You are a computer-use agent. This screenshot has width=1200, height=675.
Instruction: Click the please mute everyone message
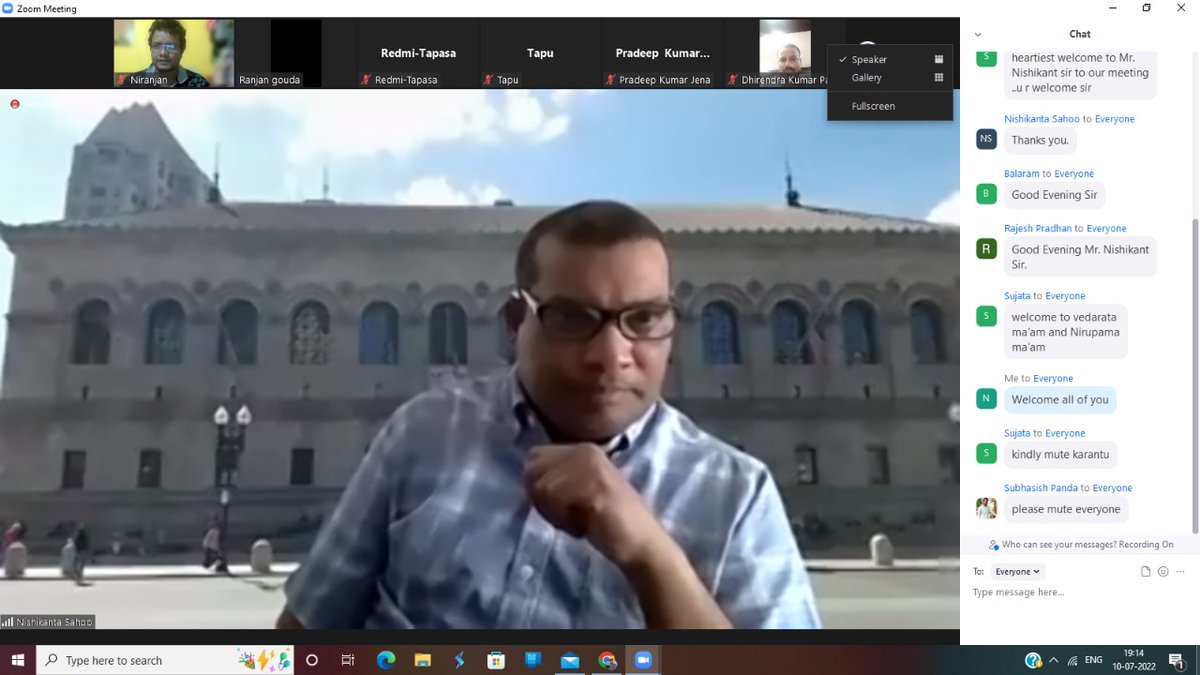1066,510
